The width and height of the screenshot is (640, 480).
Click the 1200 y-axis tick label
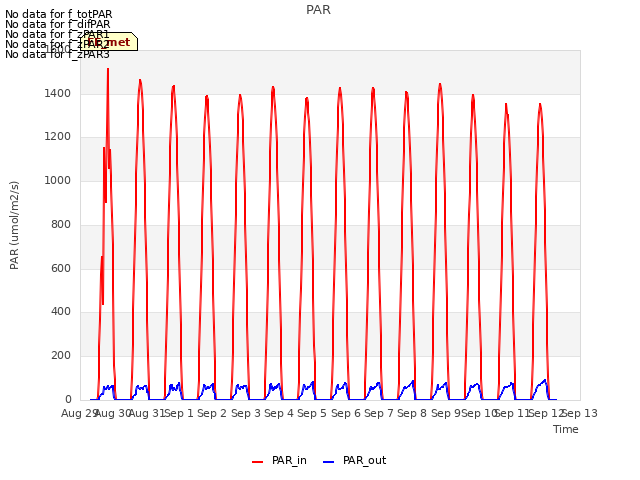coord(58,137)
